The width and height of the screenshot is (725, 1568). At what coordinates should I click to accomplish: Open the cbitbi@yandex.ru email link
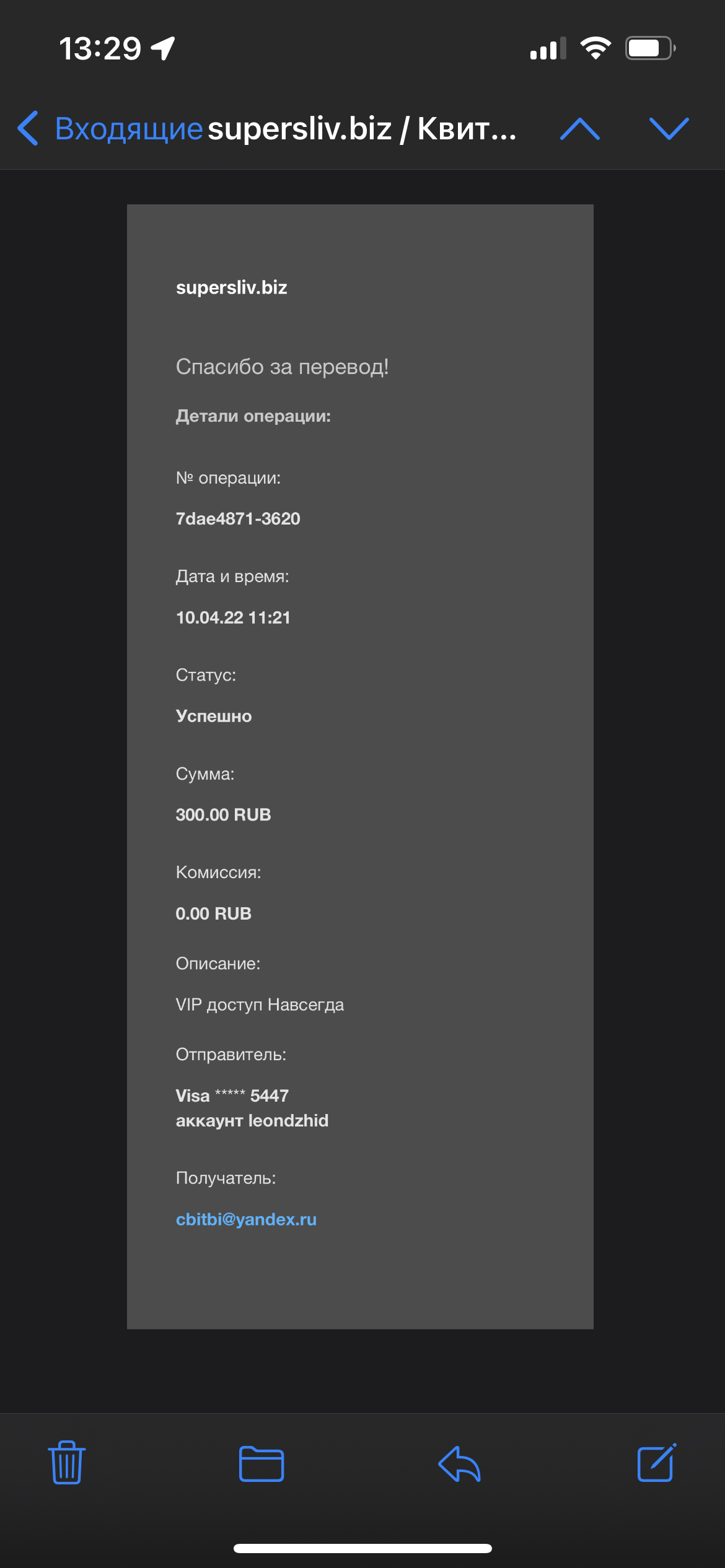(x=246, y=1219)
